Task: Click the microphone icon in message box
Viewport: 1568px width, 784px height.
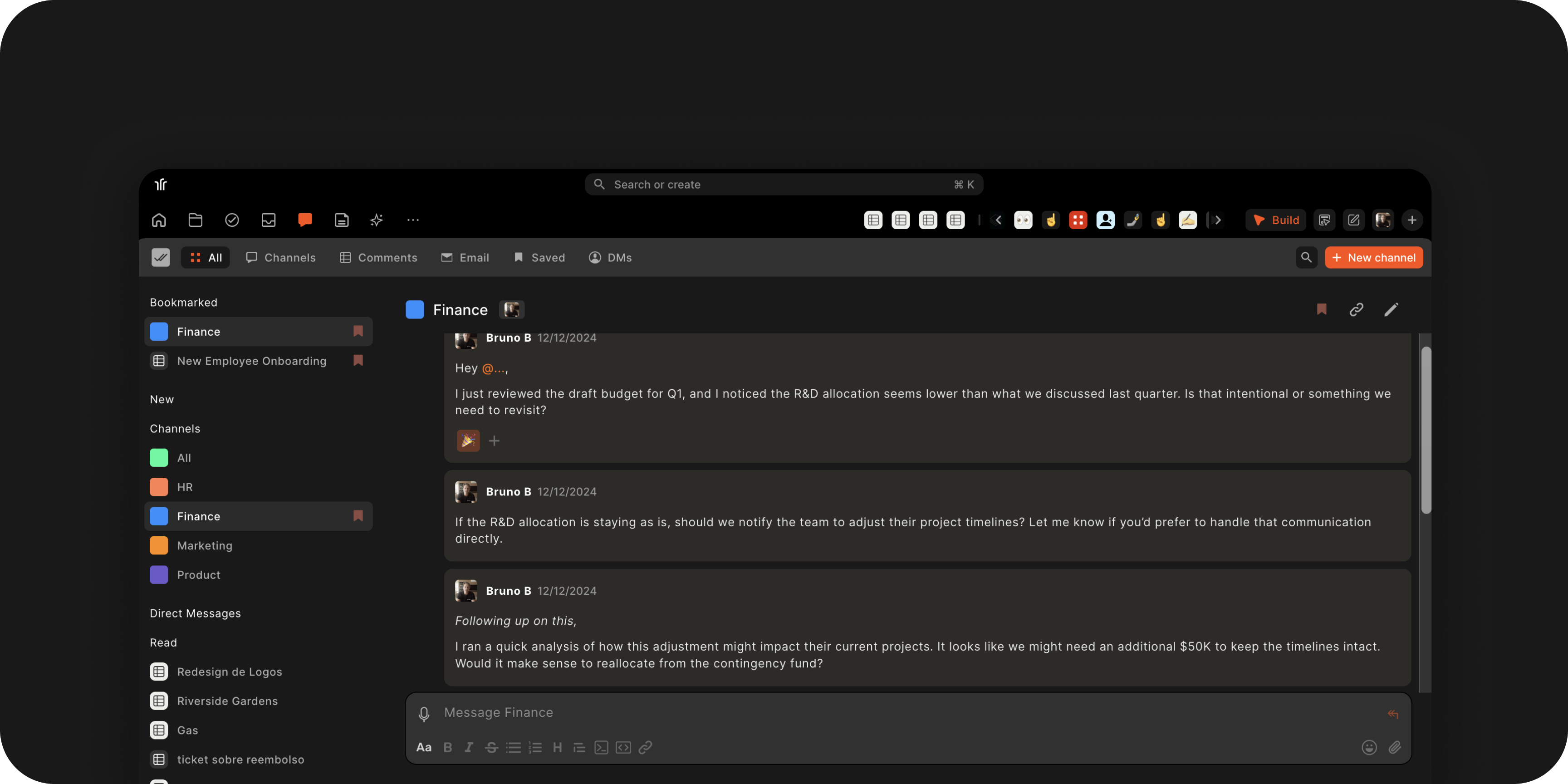Action: pos(424,713)
